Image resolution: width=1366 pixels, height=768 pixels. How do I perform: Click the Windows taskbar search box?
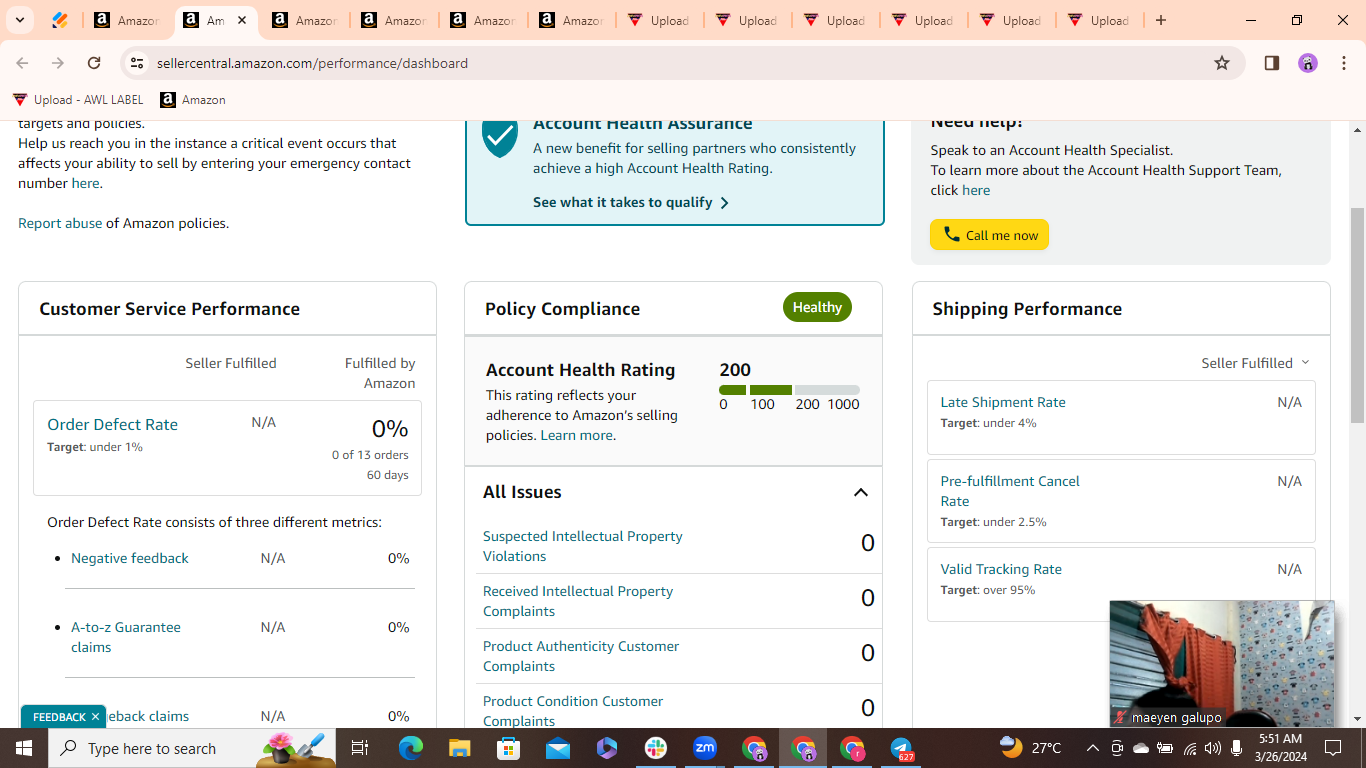pyautogui.click(x=193, y=748)
